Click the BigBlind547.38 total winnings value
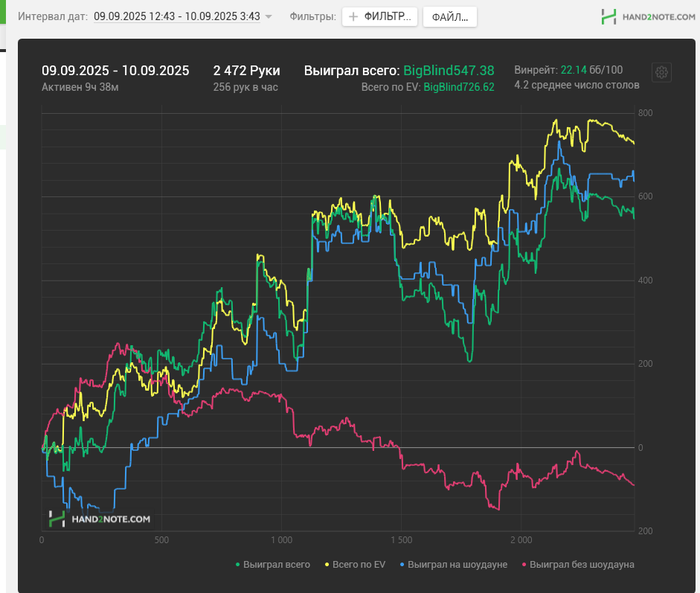 point(449,71)
